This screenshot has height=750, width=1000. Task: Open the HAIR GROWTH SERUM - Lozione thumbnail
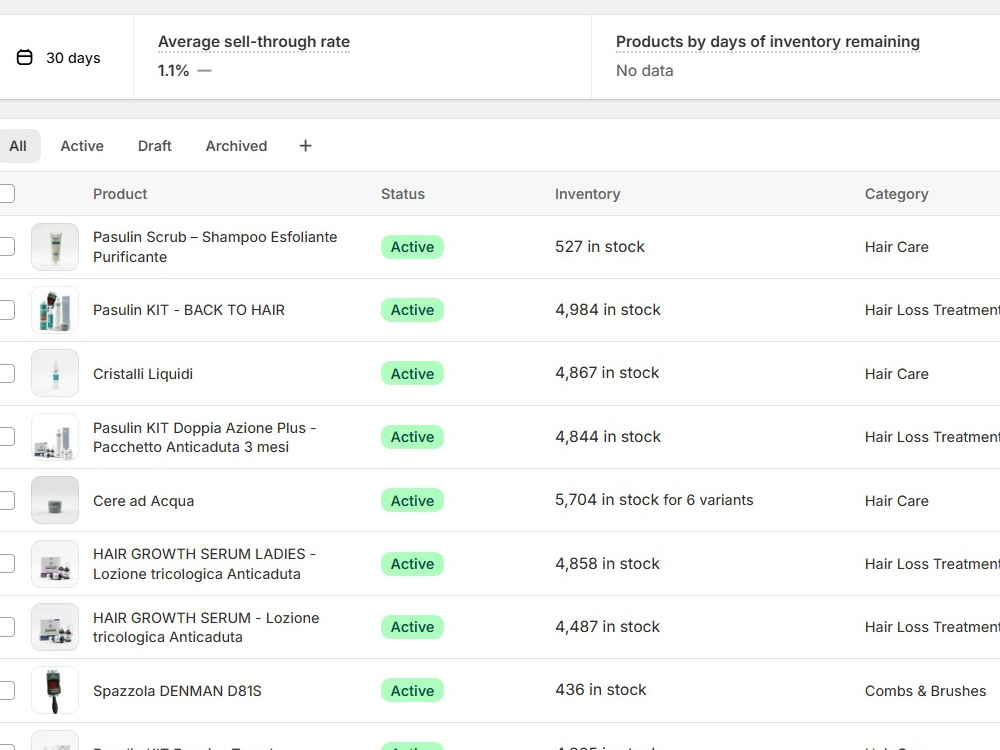pyautogui.click(x=55, y=627)
